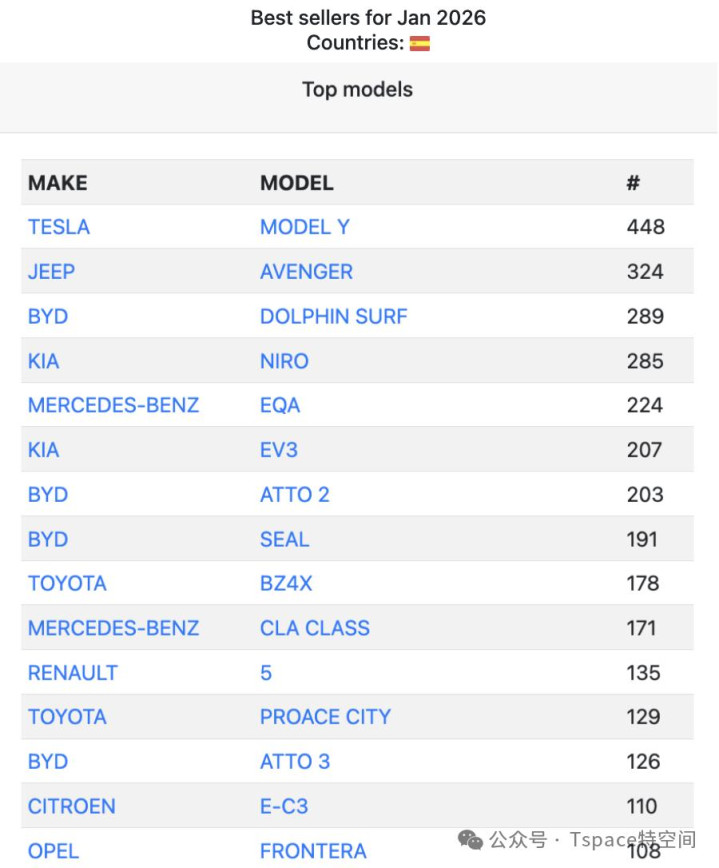Click the NIRO model link

(x=284, y=361)
